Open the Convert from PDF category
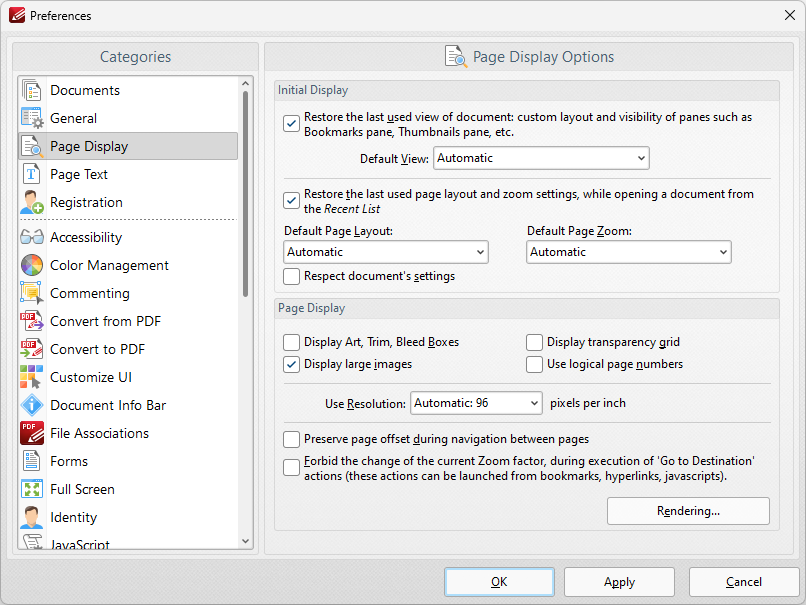 [129, 321]
